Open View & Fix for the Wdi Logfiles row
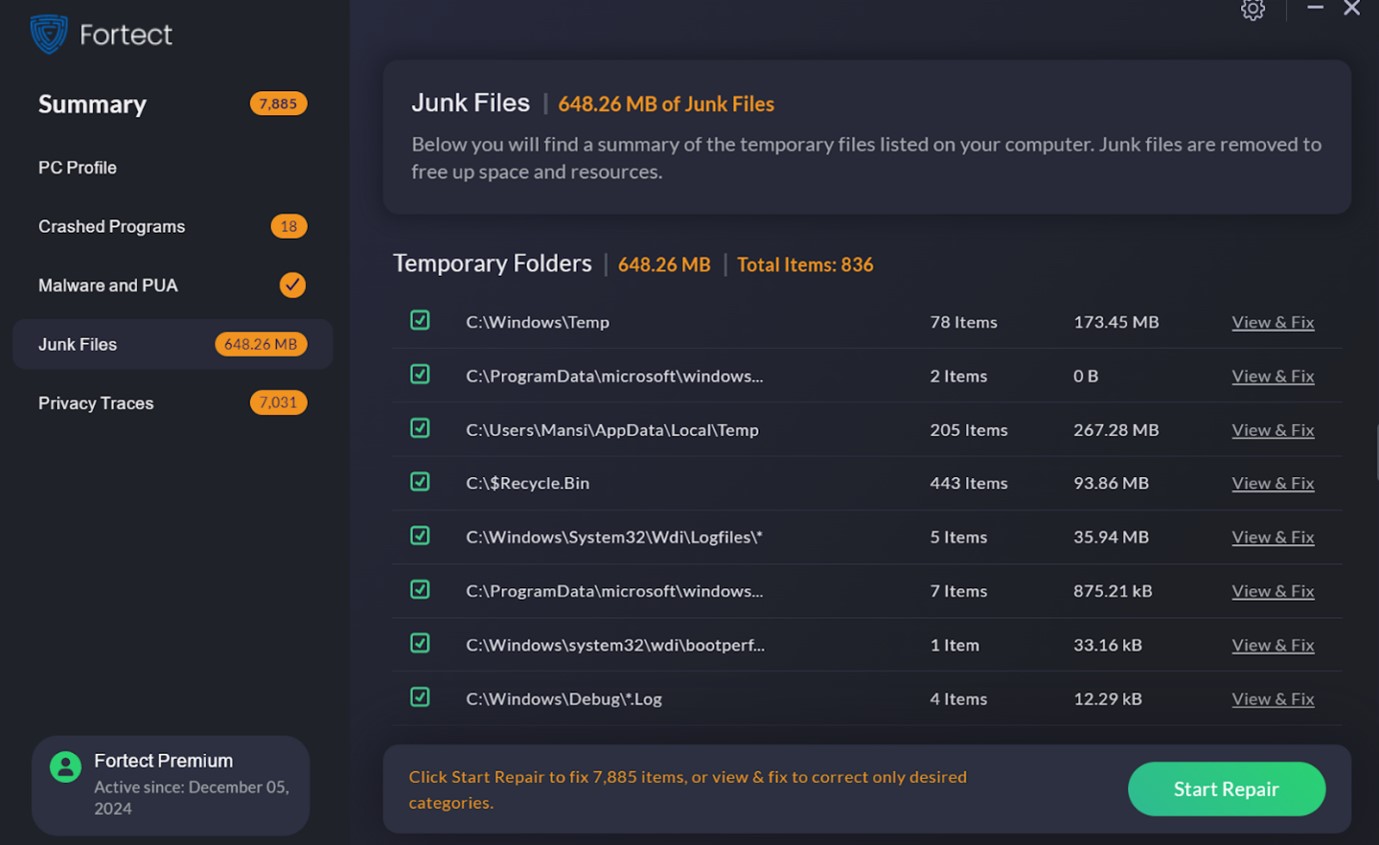Viewport: 1379px width, 845px height. pyautogui.click(x=1273, y=536)
